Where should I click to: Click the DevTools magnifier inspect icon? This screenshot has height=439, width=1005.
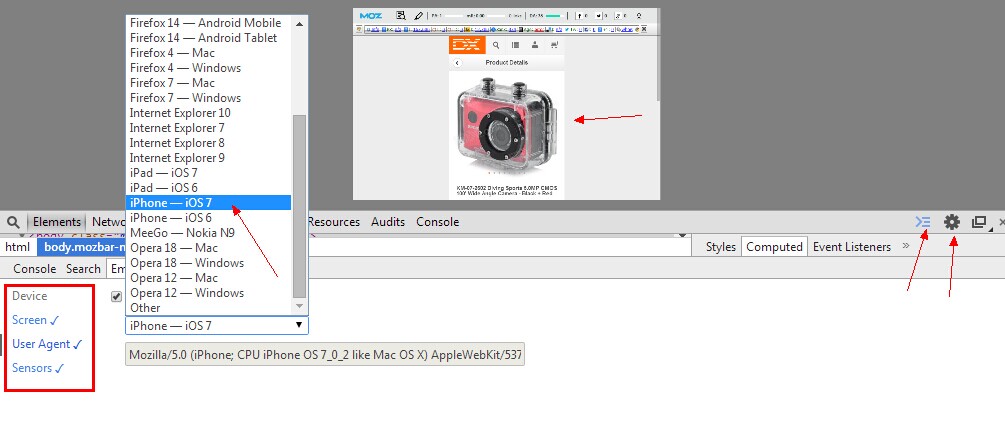tap(14, 222)
